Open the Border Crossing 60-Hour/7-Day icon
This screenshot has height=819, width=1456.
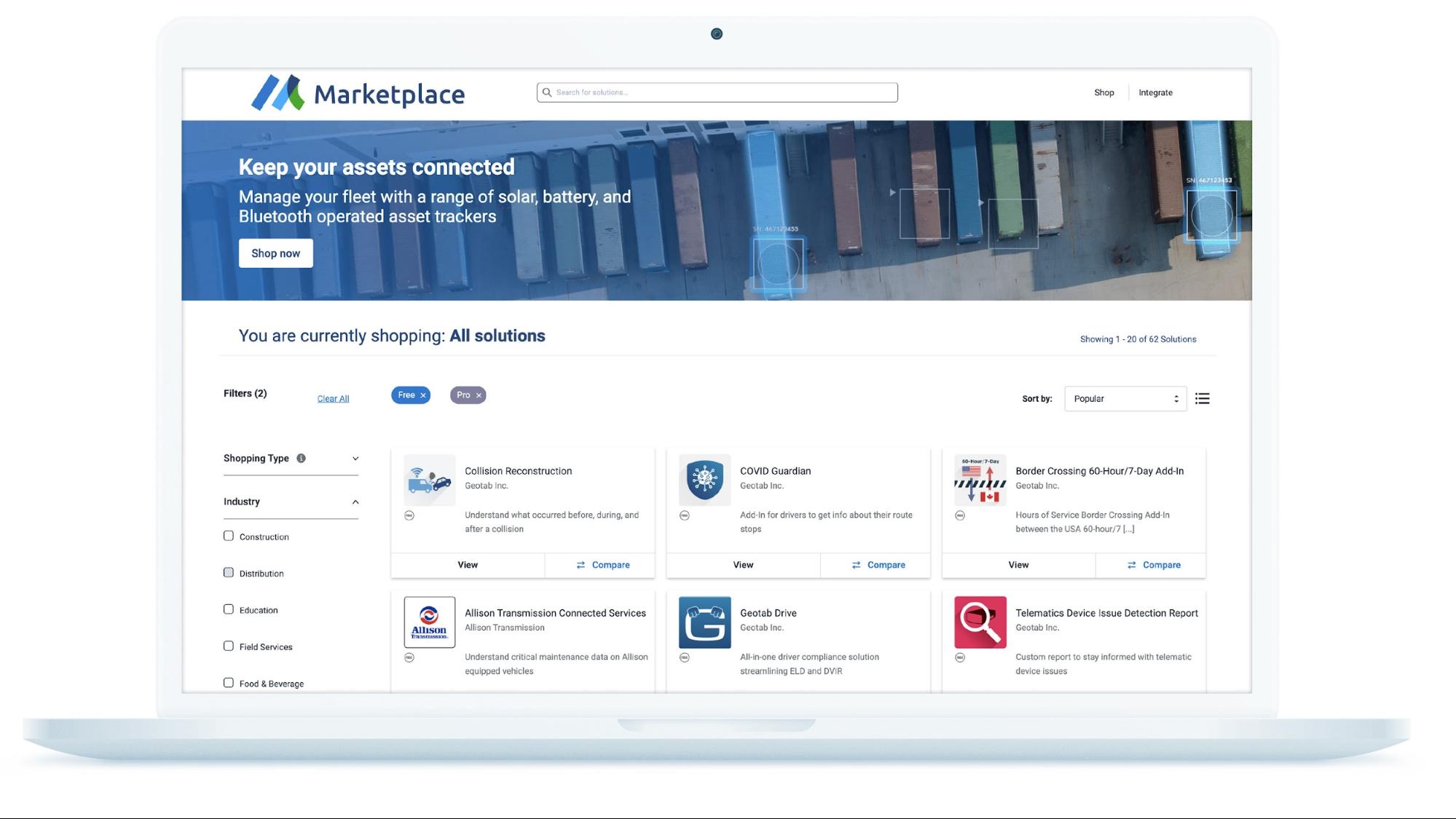(x=980, y=480)
